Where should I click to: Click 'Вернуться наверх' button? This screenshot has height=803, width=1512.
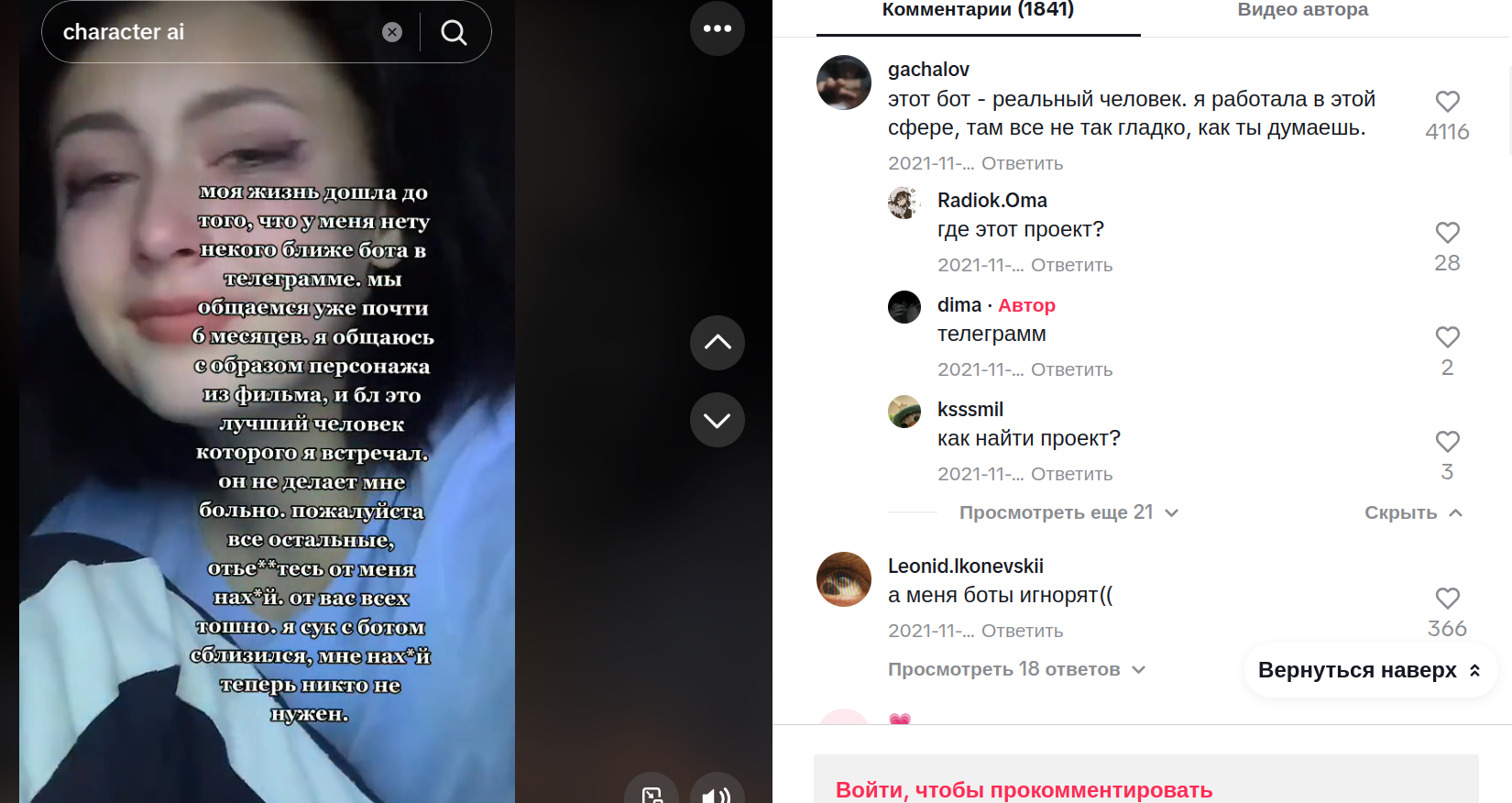[x=1371, y=670]
